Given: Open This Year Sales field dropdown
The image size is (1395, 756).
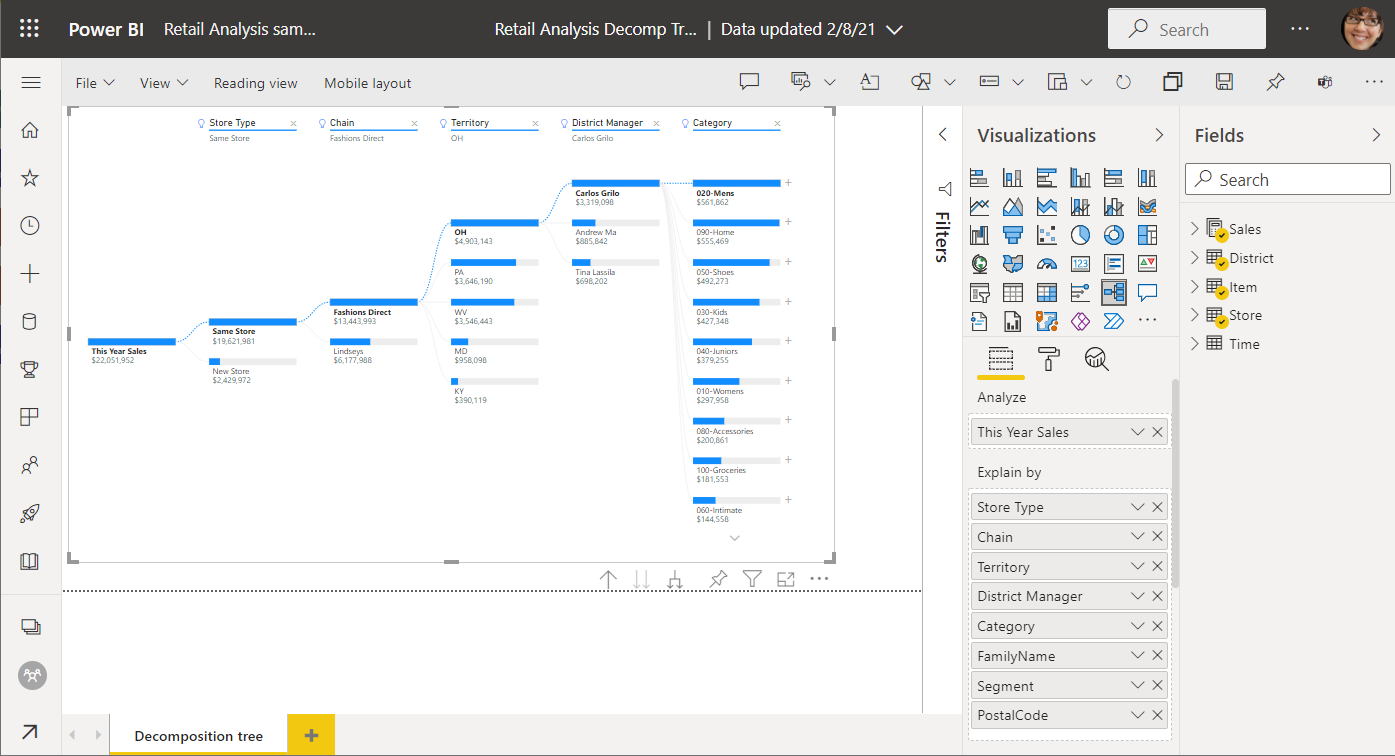Looking at the screenshot, I should [1137, 432].
